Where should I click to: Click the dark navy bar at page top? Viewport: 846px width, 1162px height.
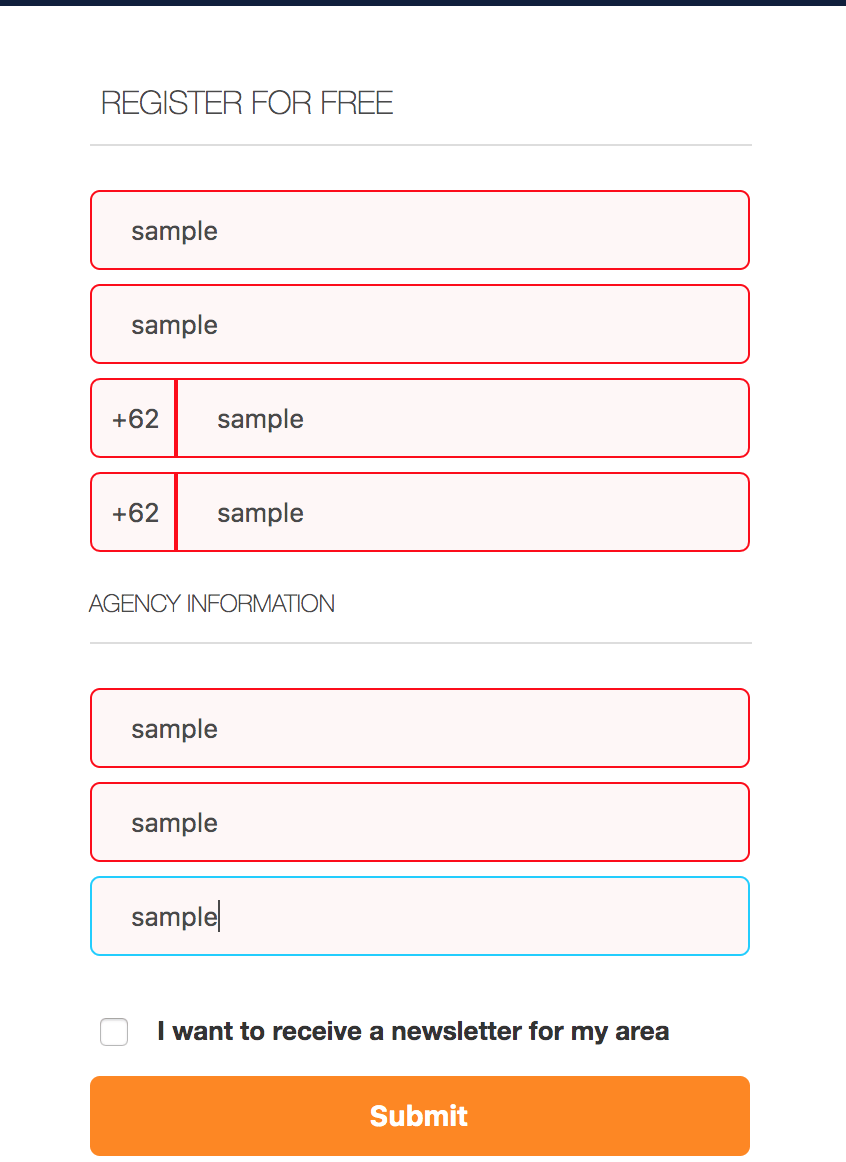423,3
